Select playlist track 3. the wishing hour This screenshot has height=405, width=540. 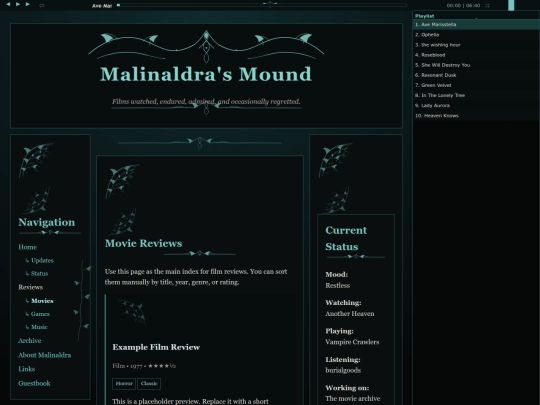[476, 45]
